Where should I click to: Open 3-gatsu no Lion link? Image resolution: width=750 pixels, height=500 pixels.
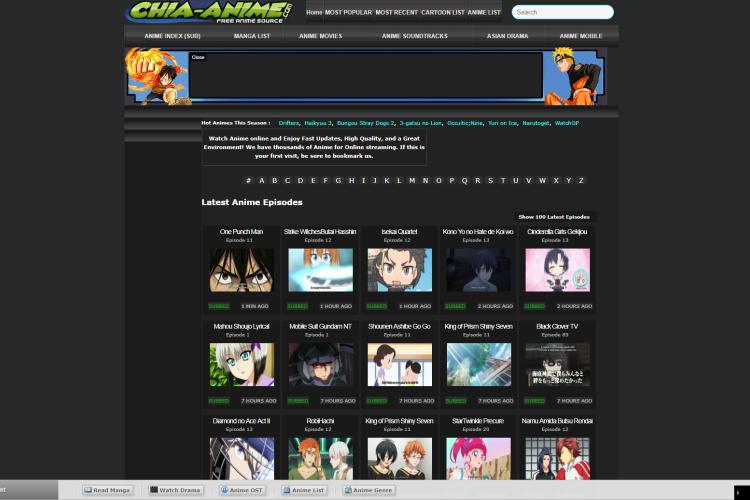(x=420, y=123)
